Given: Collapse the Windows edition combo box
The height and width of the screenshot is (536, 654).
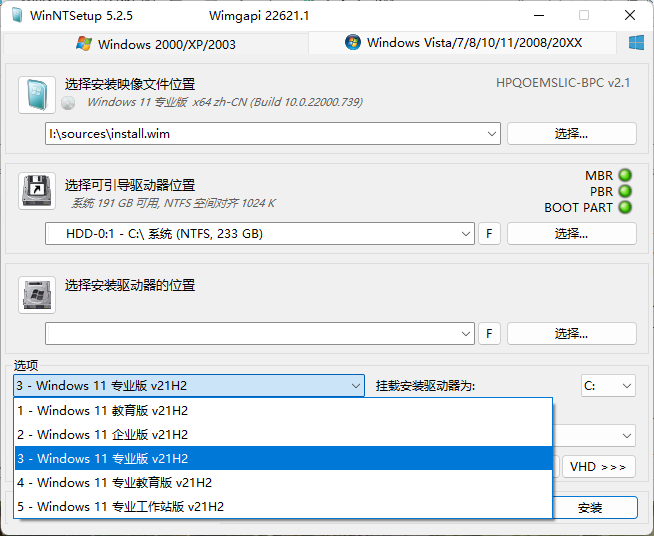Looking at the screenshot, I should click(x=355, y=385).
